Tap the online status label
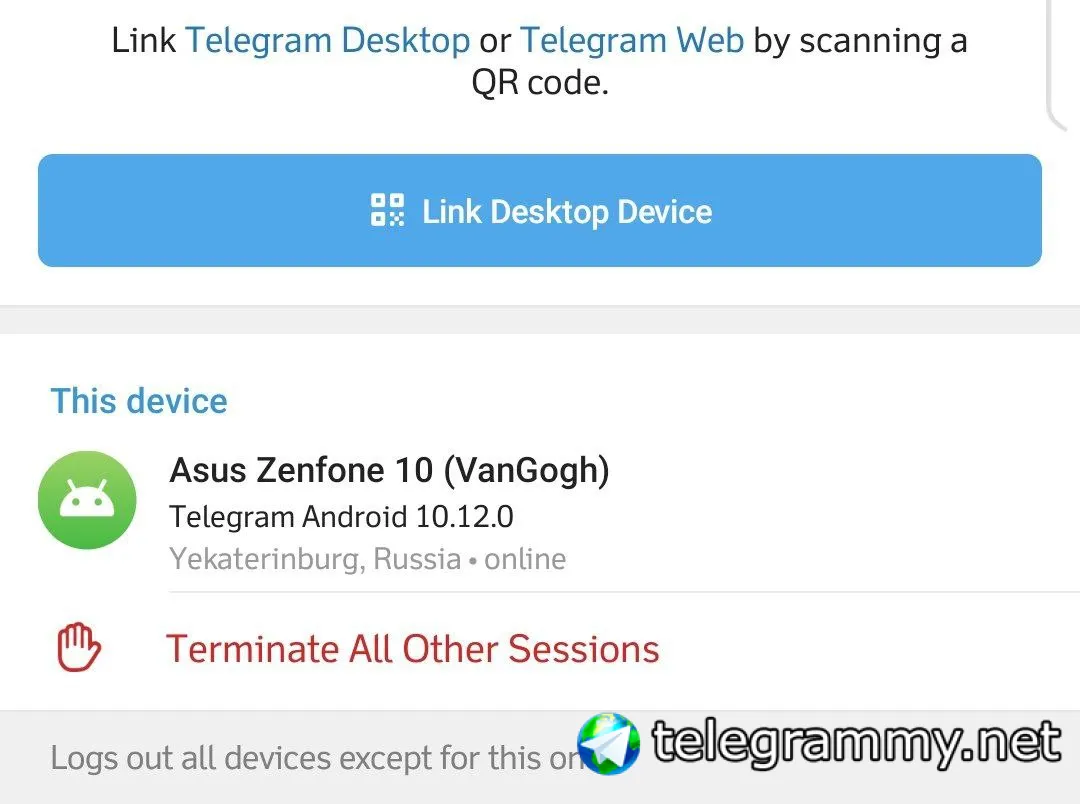 pyautogui.click(x=525, y=558)
